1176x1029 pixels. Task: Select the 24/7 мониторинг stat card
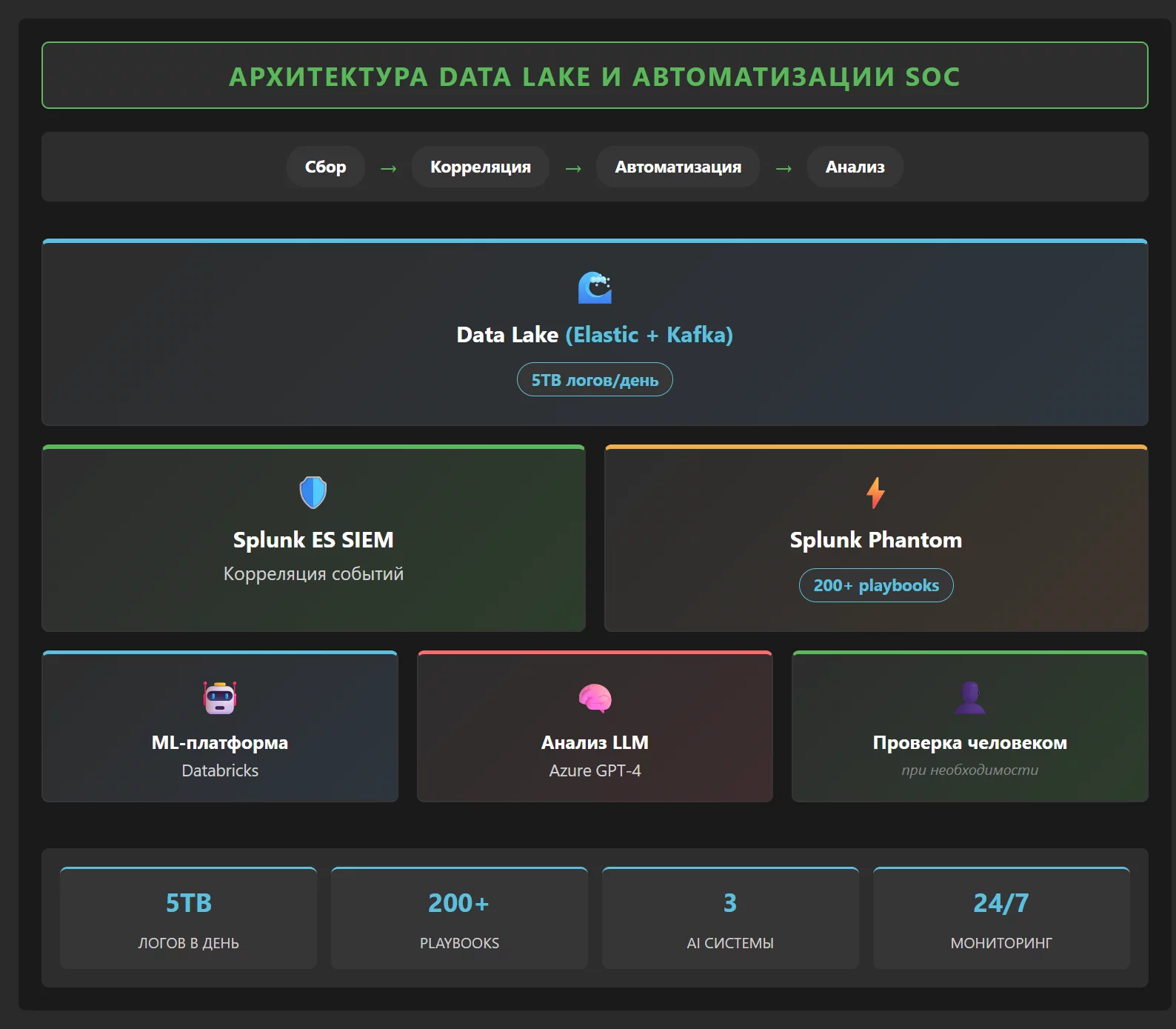(x=1001, y=919)
